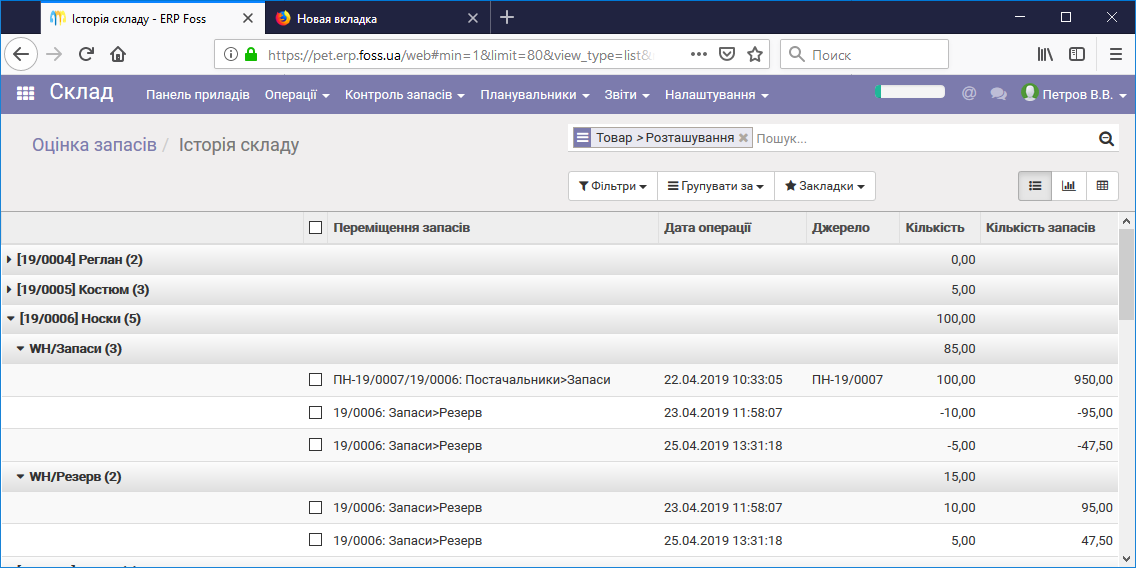
Task: Switch to the Новая вкладка tab
Action: tap(379, 18)
